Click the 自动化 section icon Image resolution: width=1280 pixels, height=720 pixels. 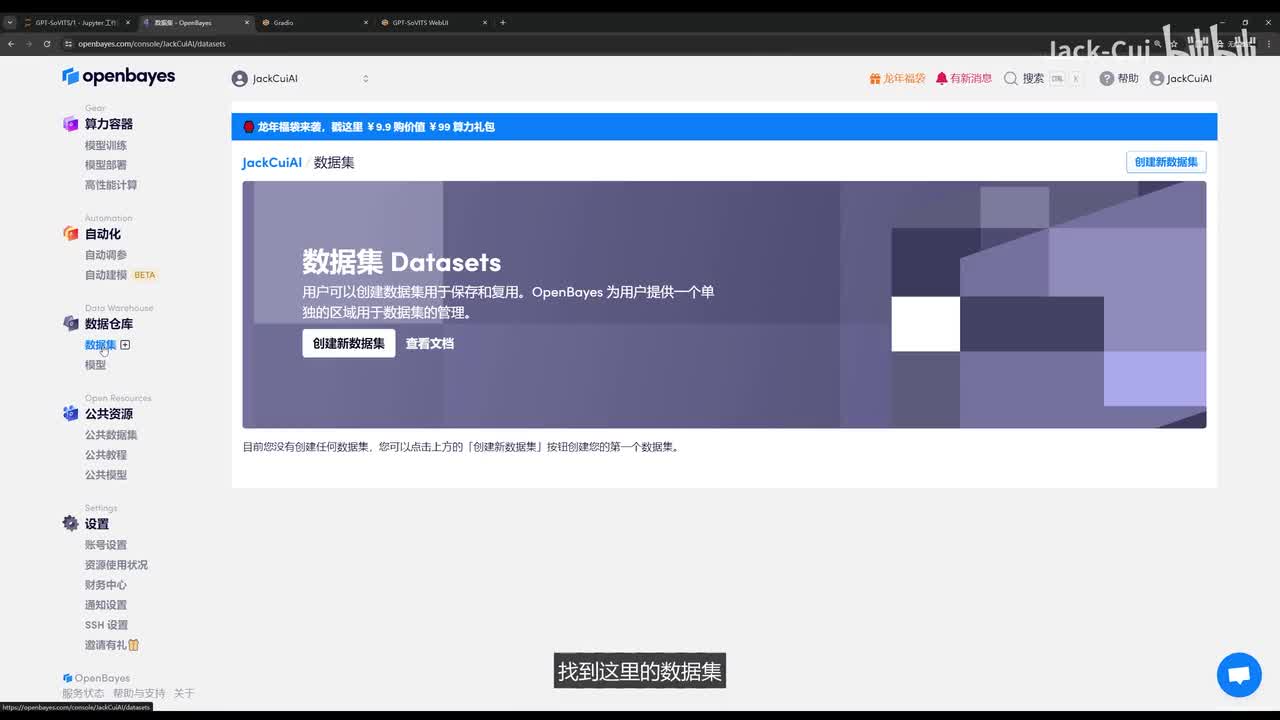70,234
